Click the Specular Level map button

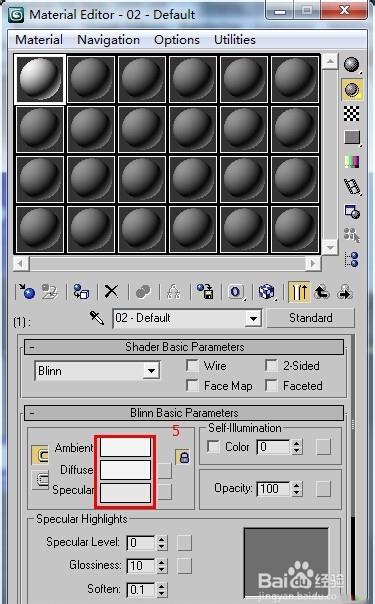[x=184, y=543]
